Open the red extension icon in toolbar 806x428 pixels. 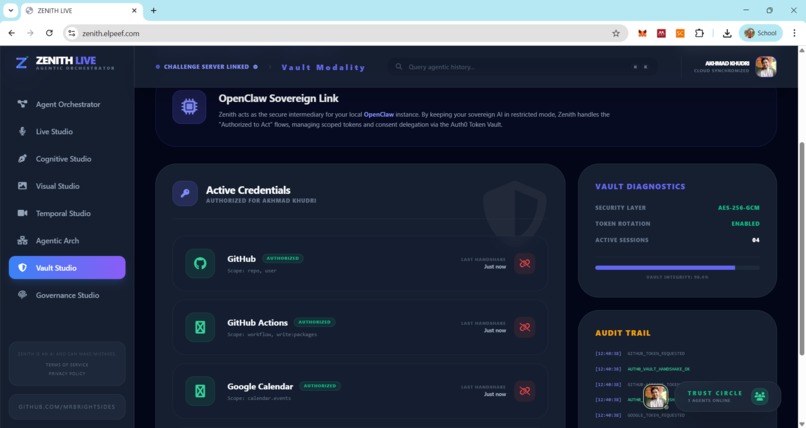(661, 33)
